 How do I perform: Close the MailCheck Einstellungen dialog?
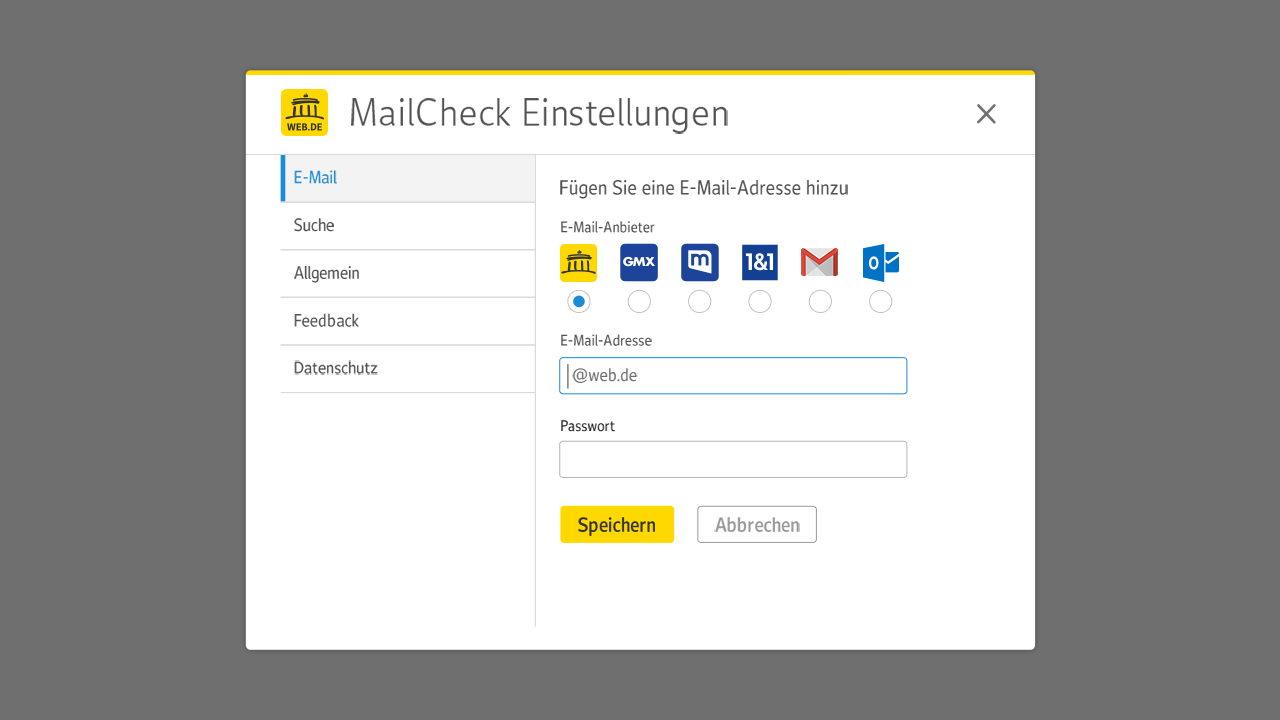[x=986, y=114]
